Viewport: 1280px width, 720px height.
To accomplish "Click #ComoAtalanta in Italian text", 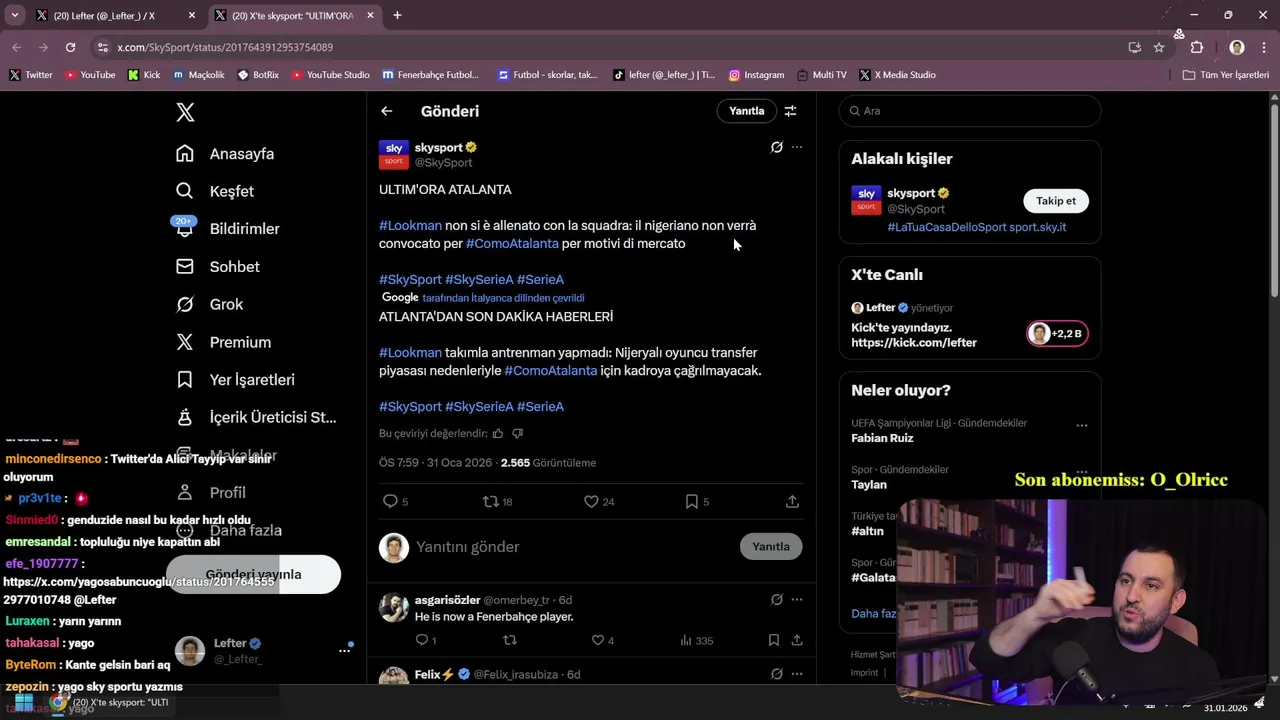I will (512, 244).
